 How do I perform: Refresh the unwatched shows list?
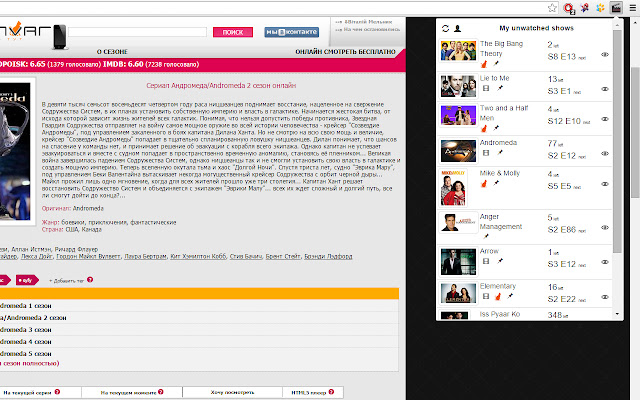pos(445,28)
